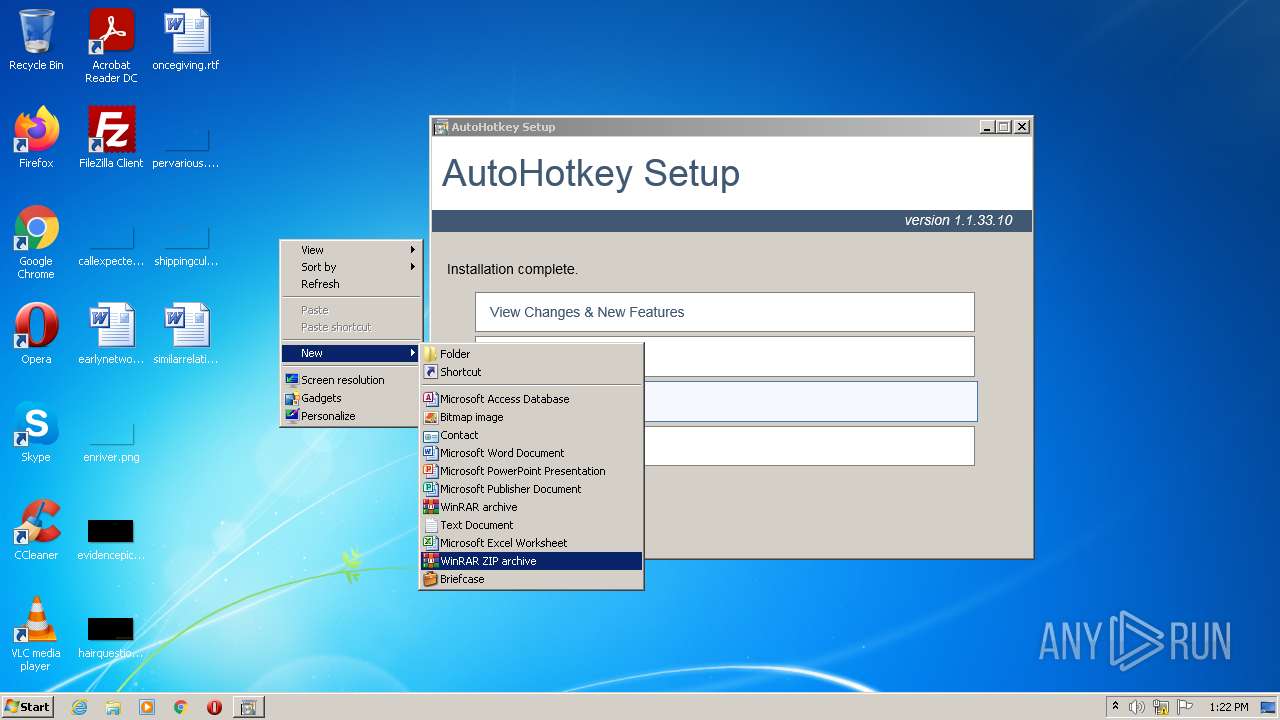Image resolution: width=1280 pixels, height=720 pixels.
Task: Choose Refresh from context menu
Action: (x=351, y=284)
